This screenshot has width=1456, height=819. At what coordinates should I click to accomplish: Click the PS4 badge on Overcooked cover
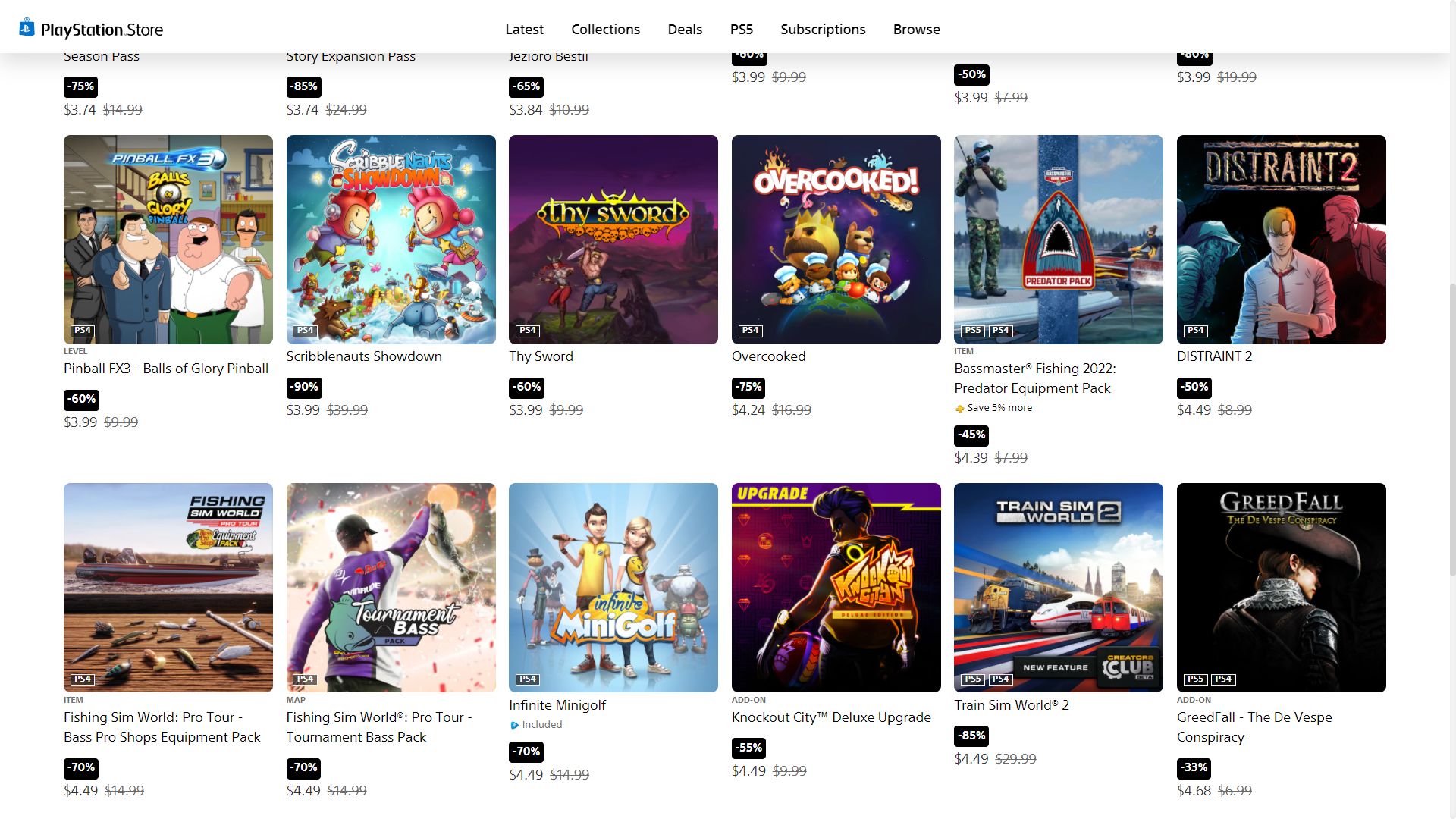pyautogui.click(x=751, y=331)
